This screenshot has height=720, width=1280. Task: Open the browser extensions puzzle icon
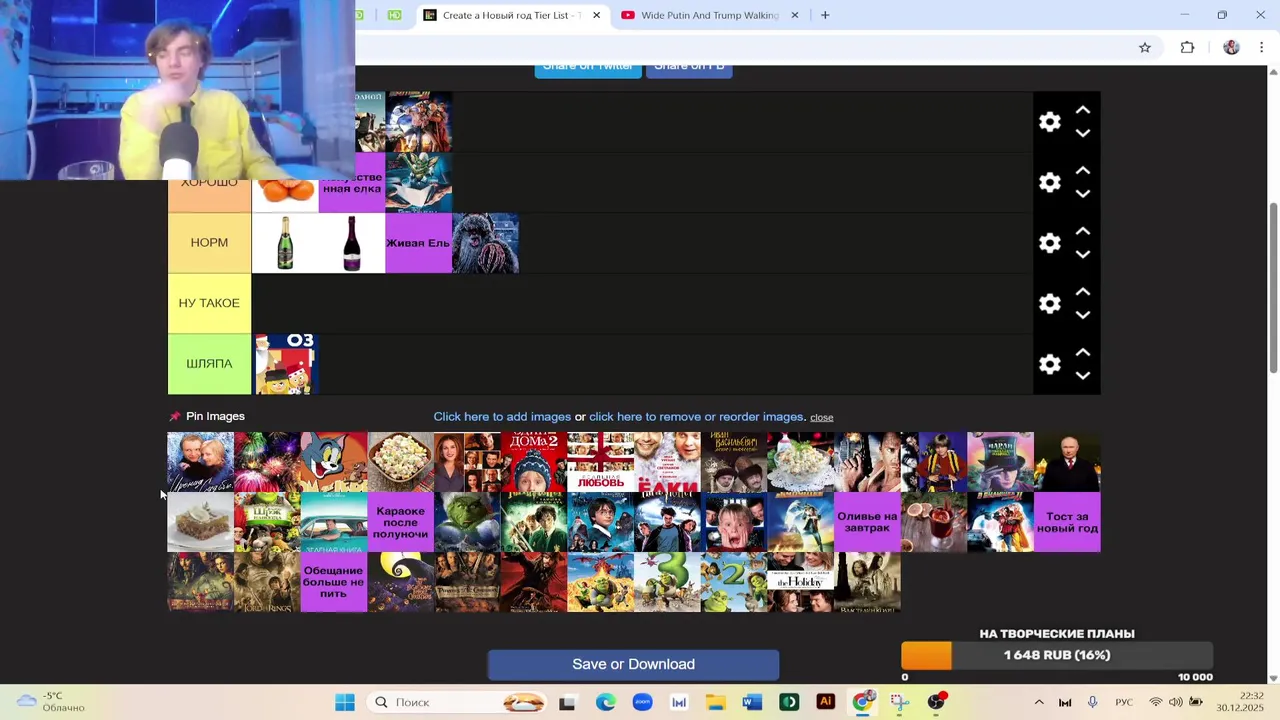[x=1187, y=47]
